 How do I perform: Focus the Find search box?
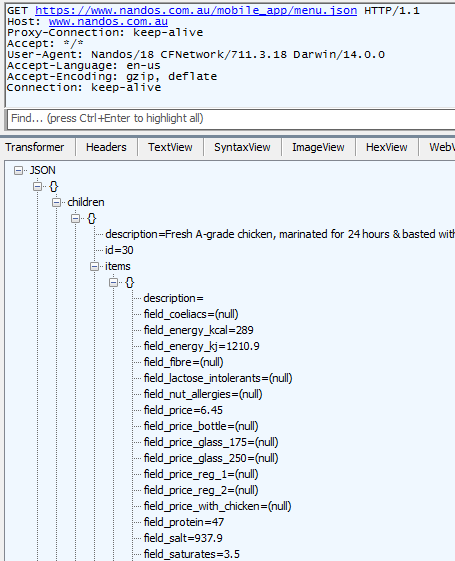click(x=231, y=118)
